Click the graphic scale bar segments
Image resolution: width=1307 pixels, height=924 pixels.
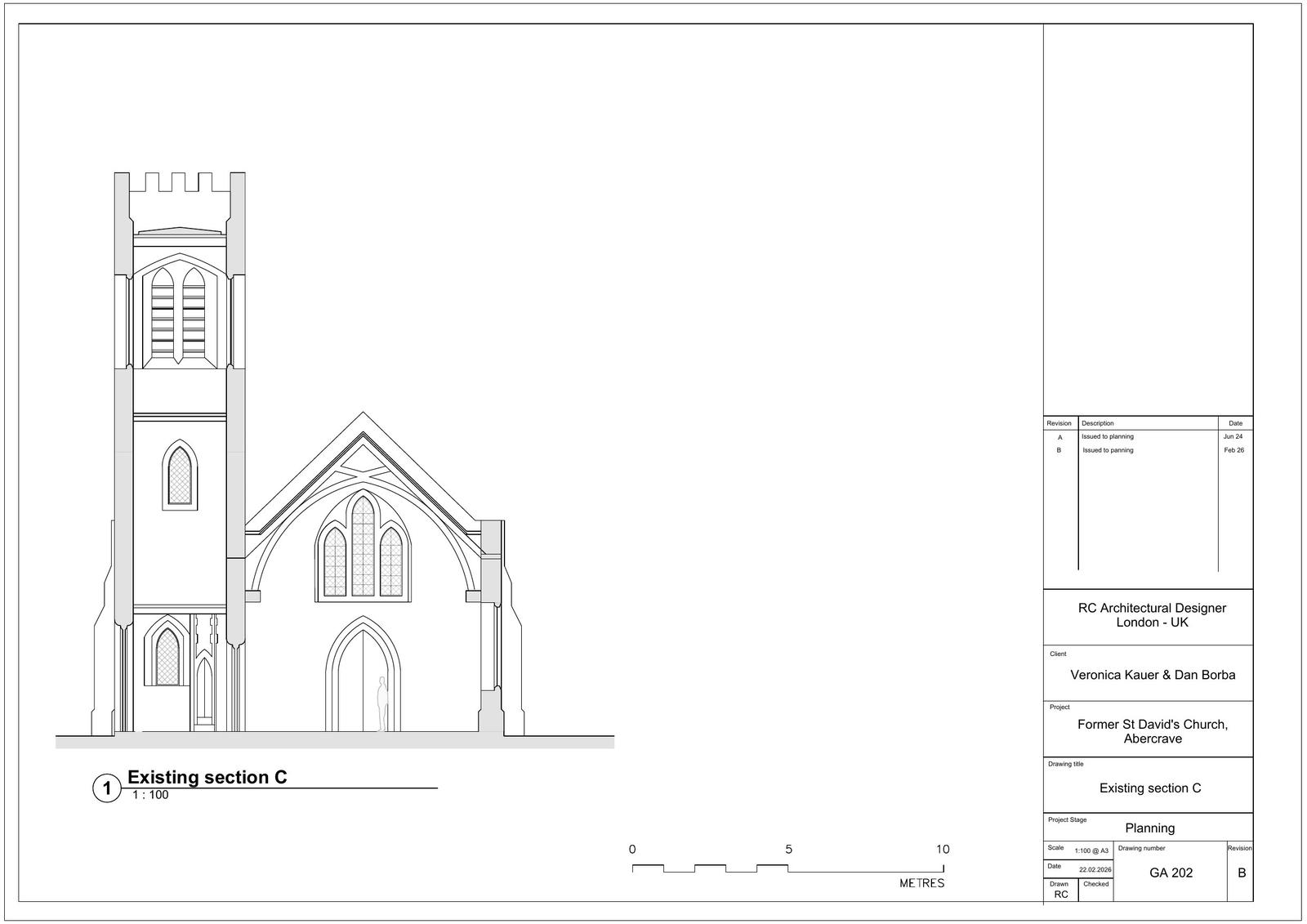pyautogui.click(x=709, y=868)
